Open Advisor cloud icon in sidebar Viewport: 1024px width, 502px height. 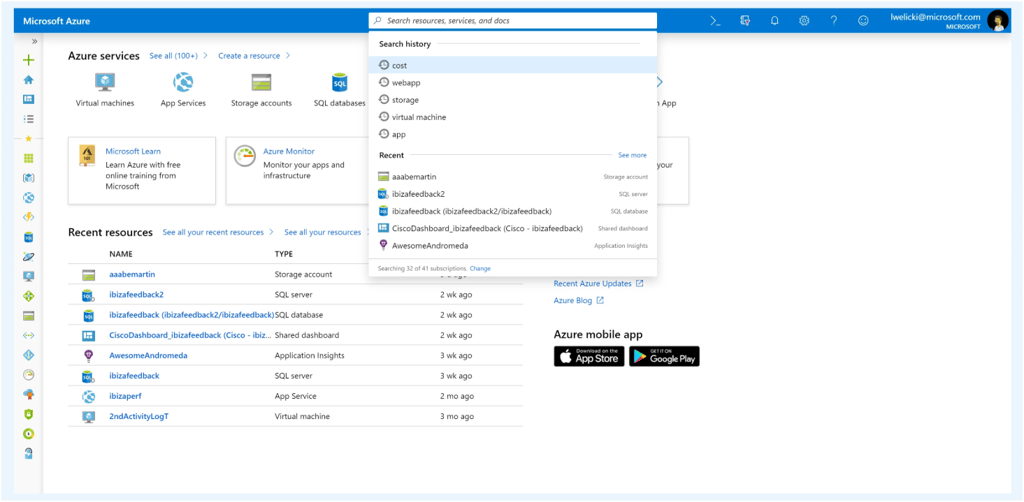[28, 394]
